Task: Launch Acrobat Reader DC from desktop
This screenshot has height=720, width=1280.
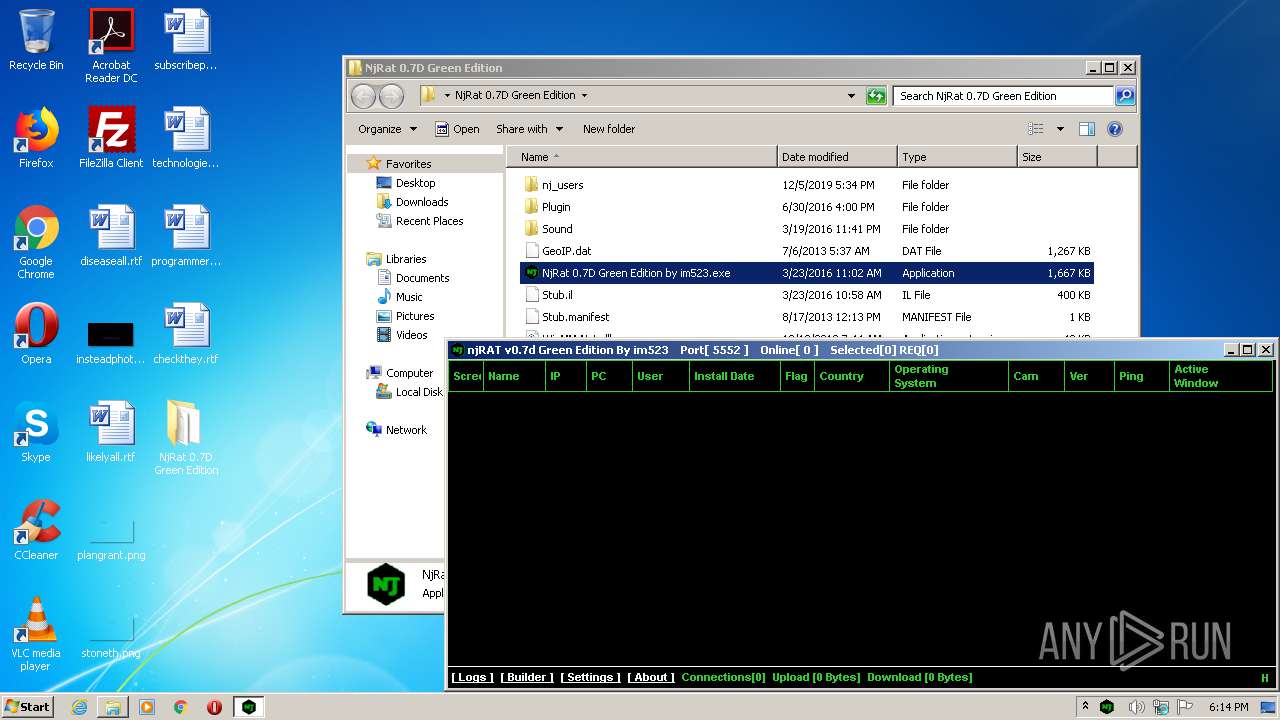Action: [111, 46]
